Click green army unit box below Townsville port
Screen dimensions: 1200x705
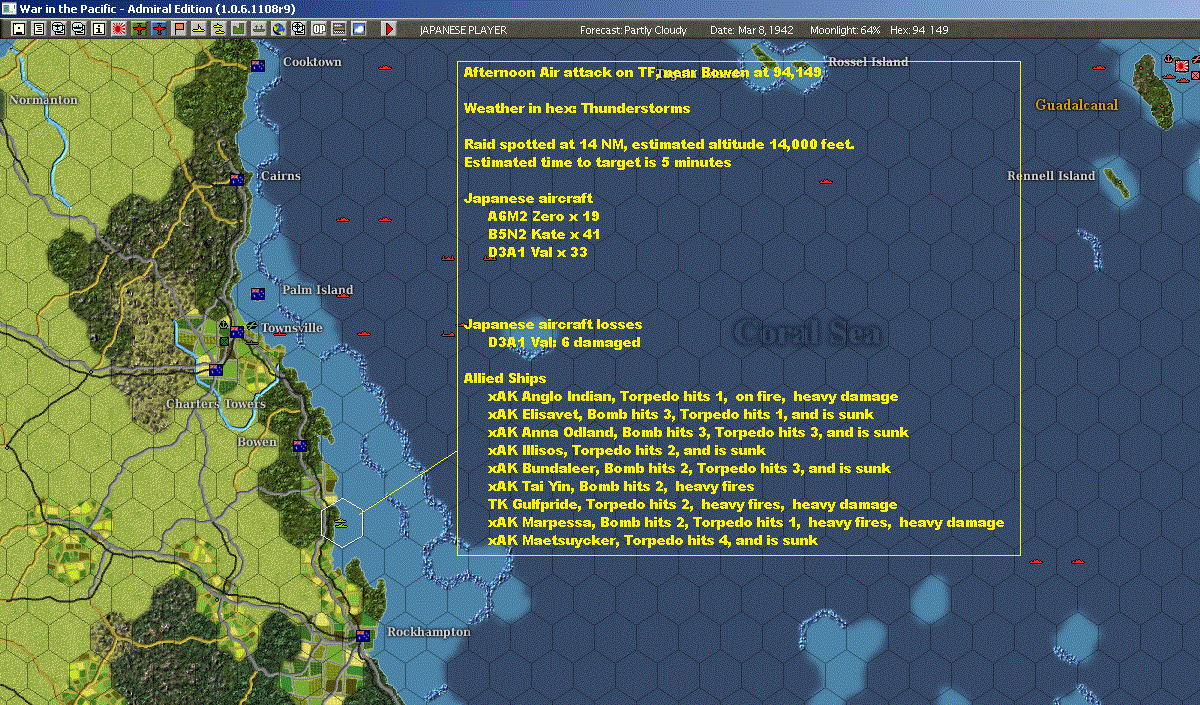(225, 341)
